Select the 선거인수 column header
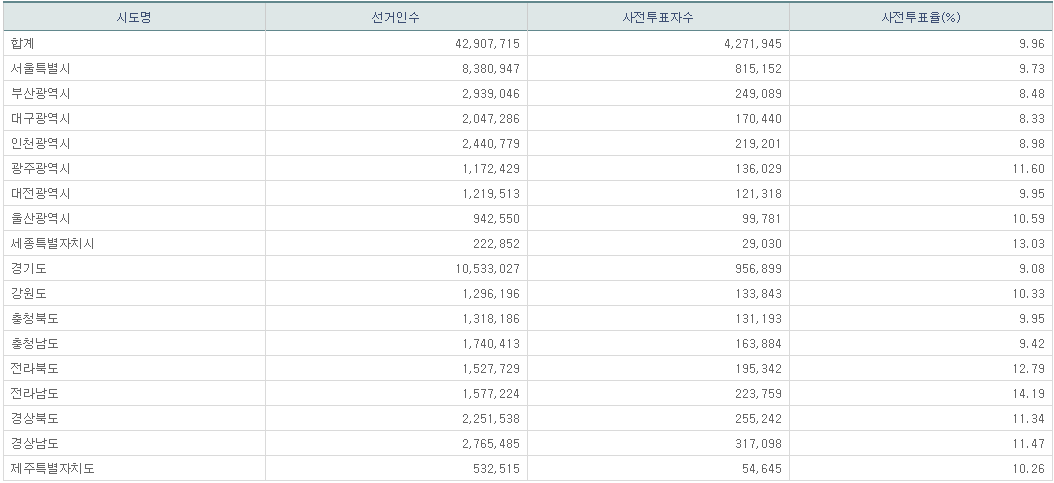The image size is (1054, 483). tap(396, 18)
